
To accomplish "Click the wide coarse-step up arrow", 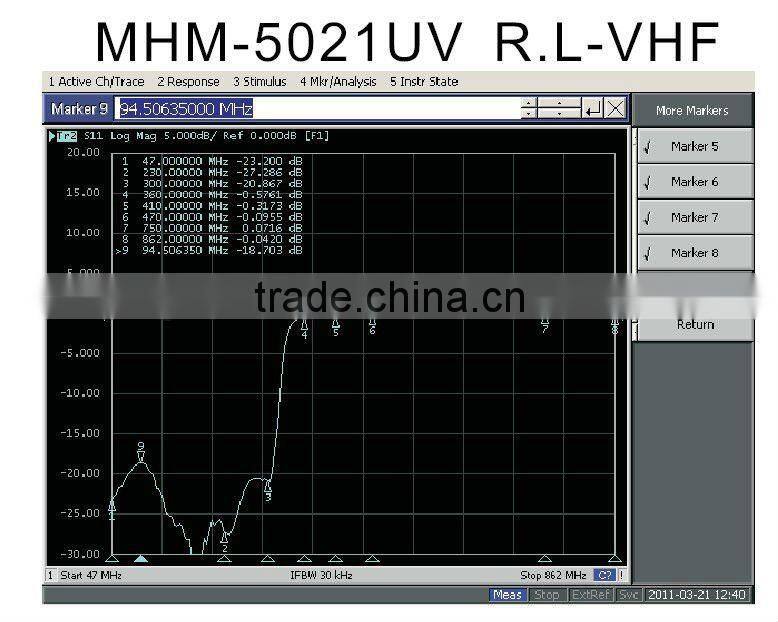I will point(559,103).
